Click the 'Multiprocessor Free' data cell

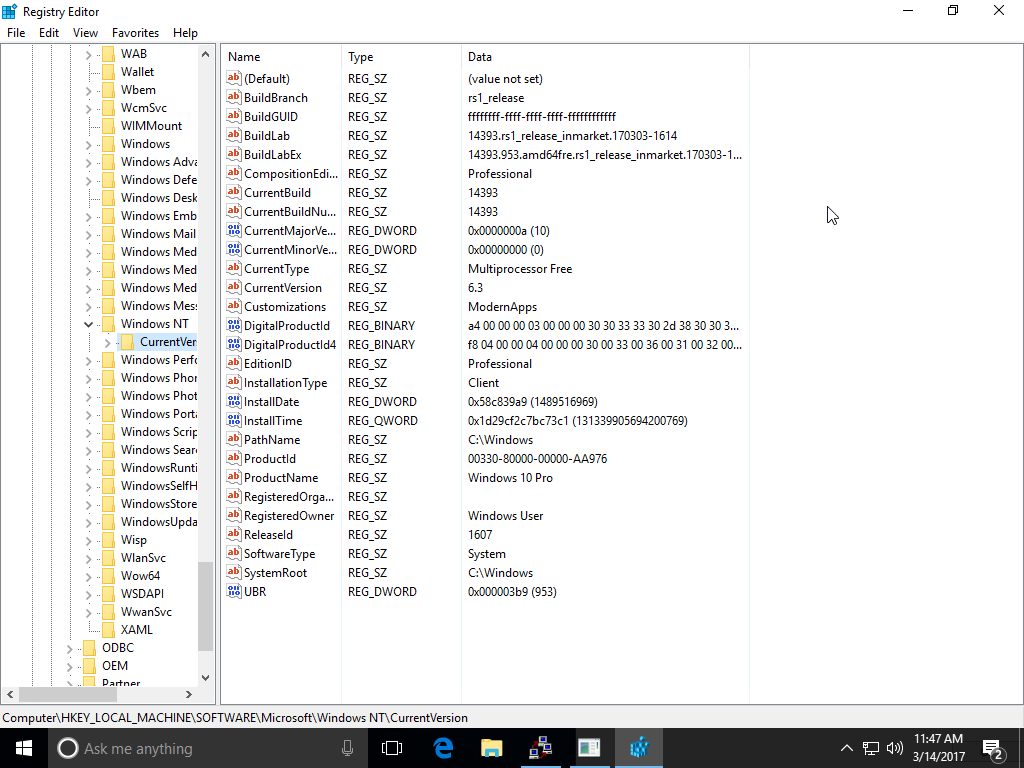[520, 268]
